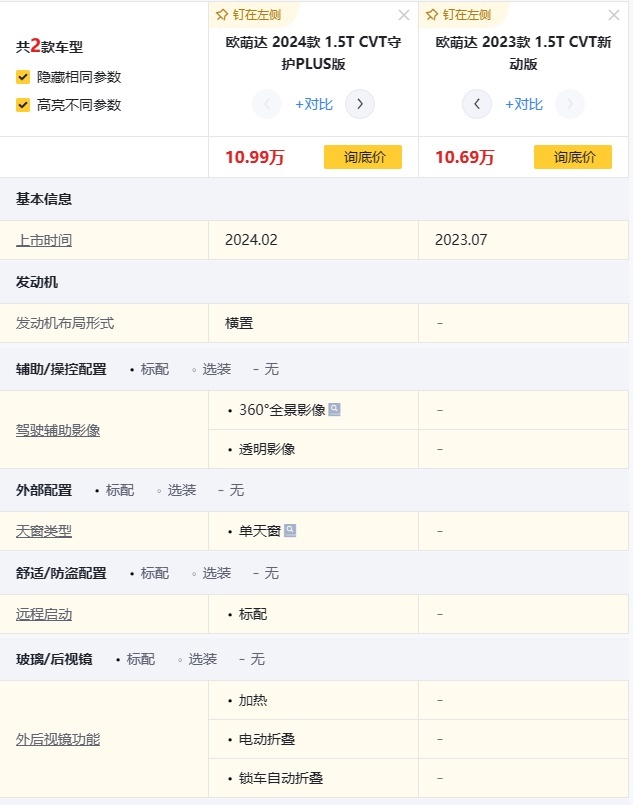The image size is (633, 805).
Task: Add 2023款 新动版 to +对比
Action: pyautogui.click(x=524, y=104)
